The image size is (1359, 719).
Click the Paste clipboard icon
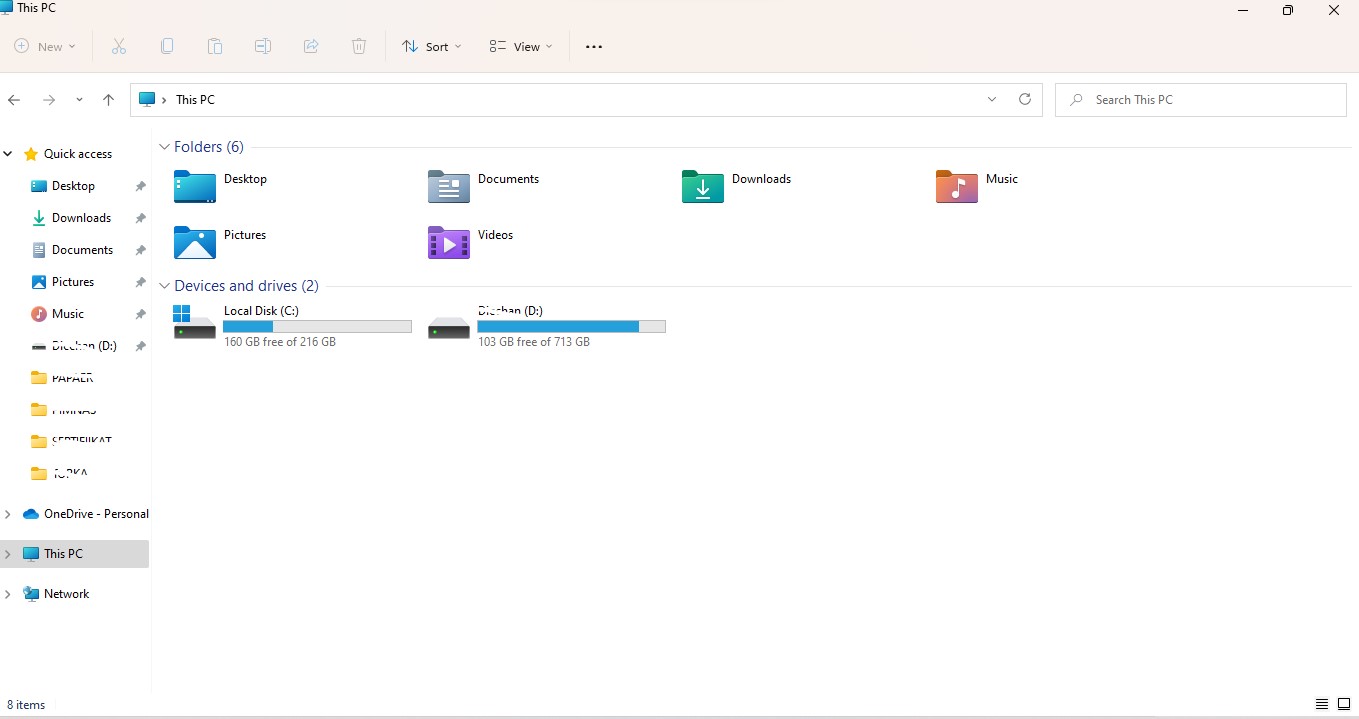click(215, 46)
